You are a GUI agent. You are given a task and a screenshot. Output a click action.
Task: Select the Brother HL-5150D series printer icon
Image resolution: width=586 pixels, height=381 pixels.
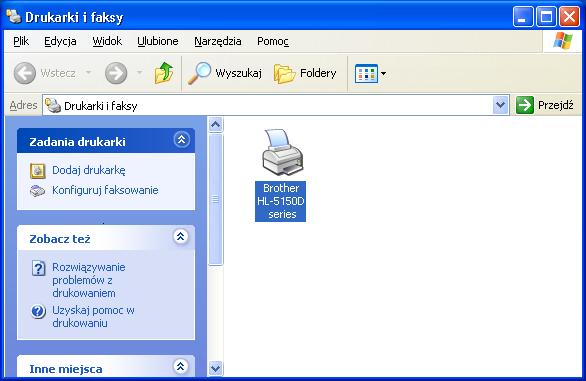click(283, 152)
